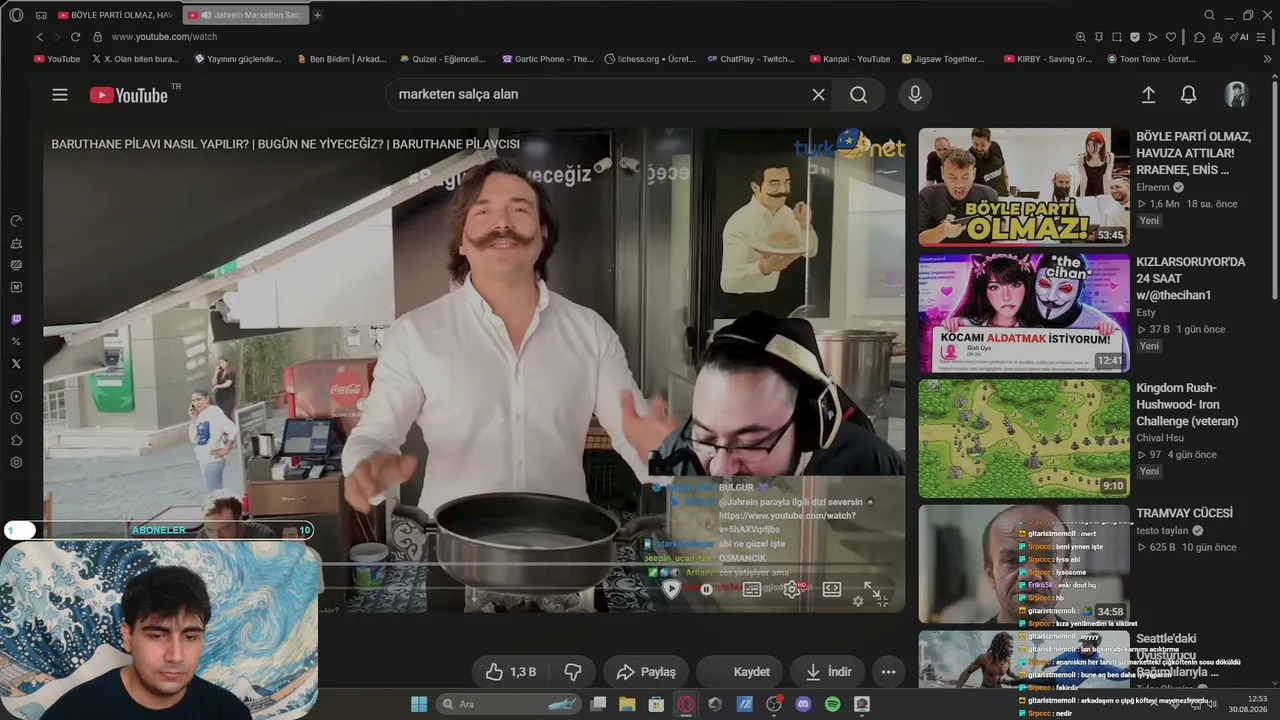Open the 'Jigsaw Together...' bookmark
Image resolution: width=1280 pixels, height=720 pixels.
pos(943,59)
